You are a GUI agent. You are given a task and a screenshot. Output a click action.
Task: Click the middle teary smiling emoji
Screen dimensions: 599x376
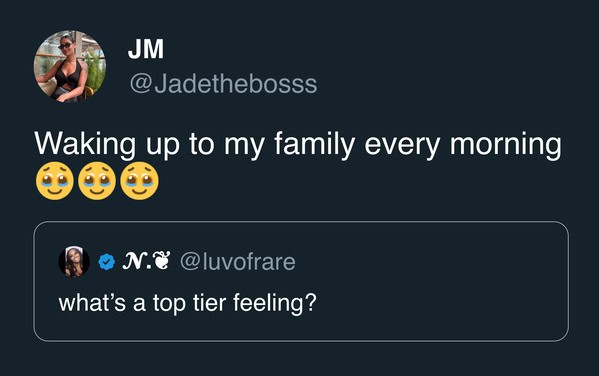97,181
